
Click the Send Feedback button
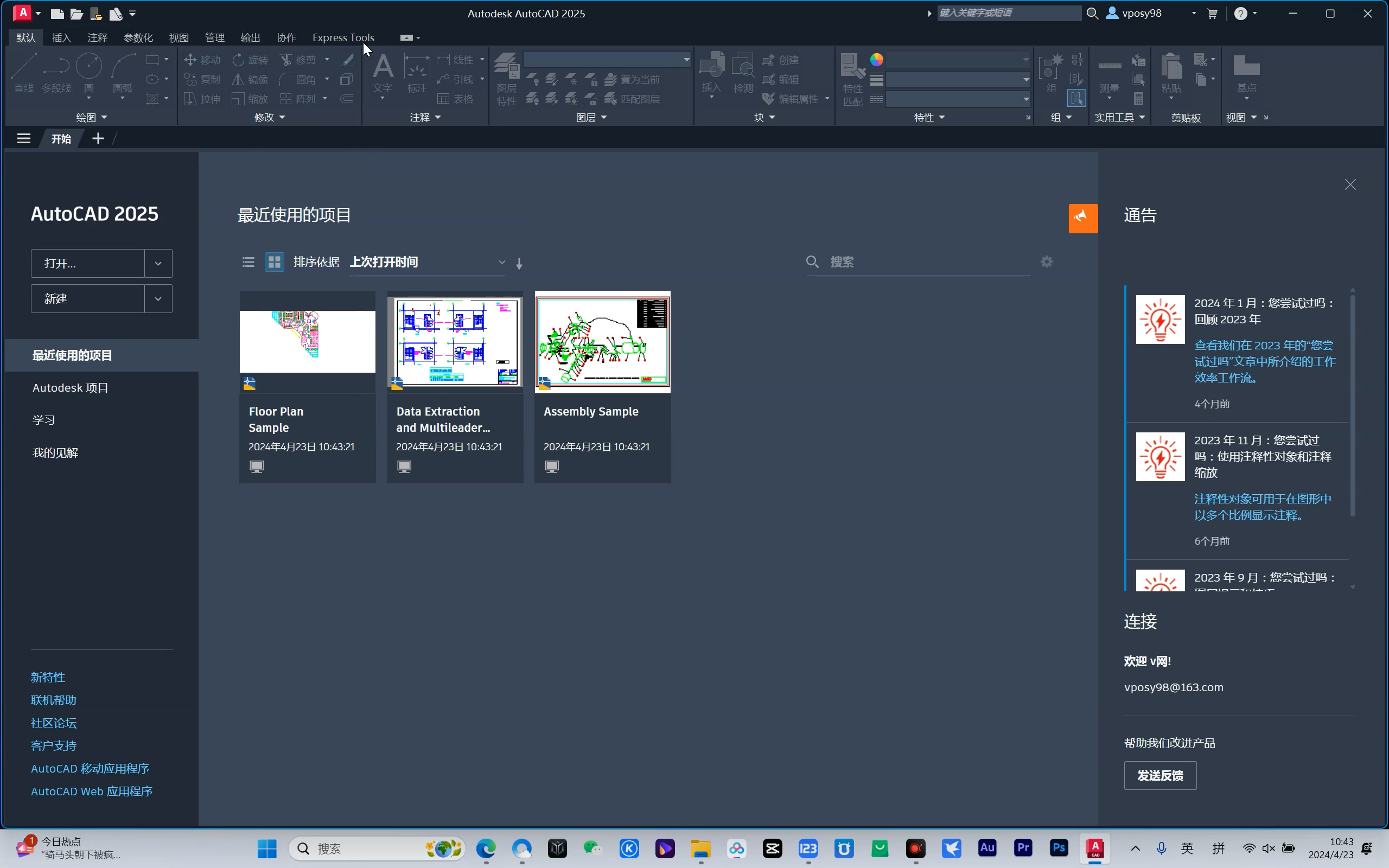pyautogui.click(x=1159, y=776)
